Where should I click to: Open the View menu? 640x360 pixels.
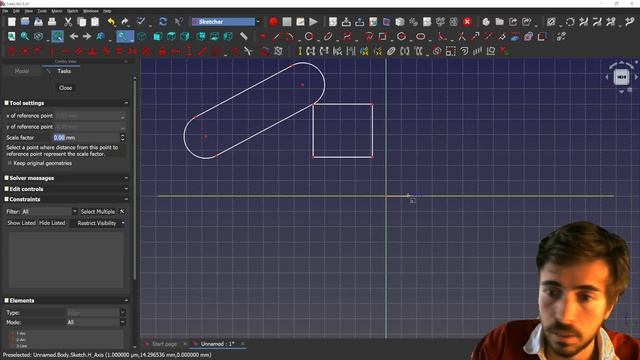(29, 11)
